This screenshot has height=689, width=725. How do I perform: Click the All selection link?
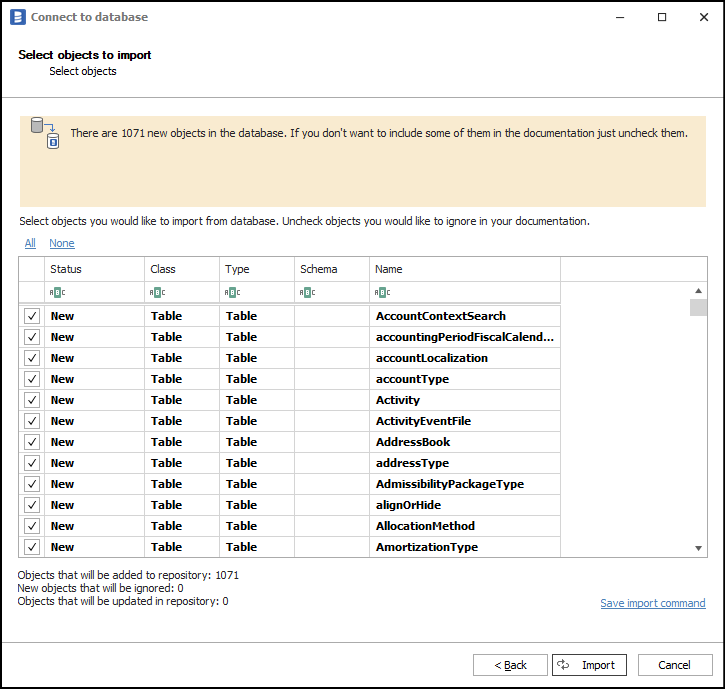[x=30, y=243]
